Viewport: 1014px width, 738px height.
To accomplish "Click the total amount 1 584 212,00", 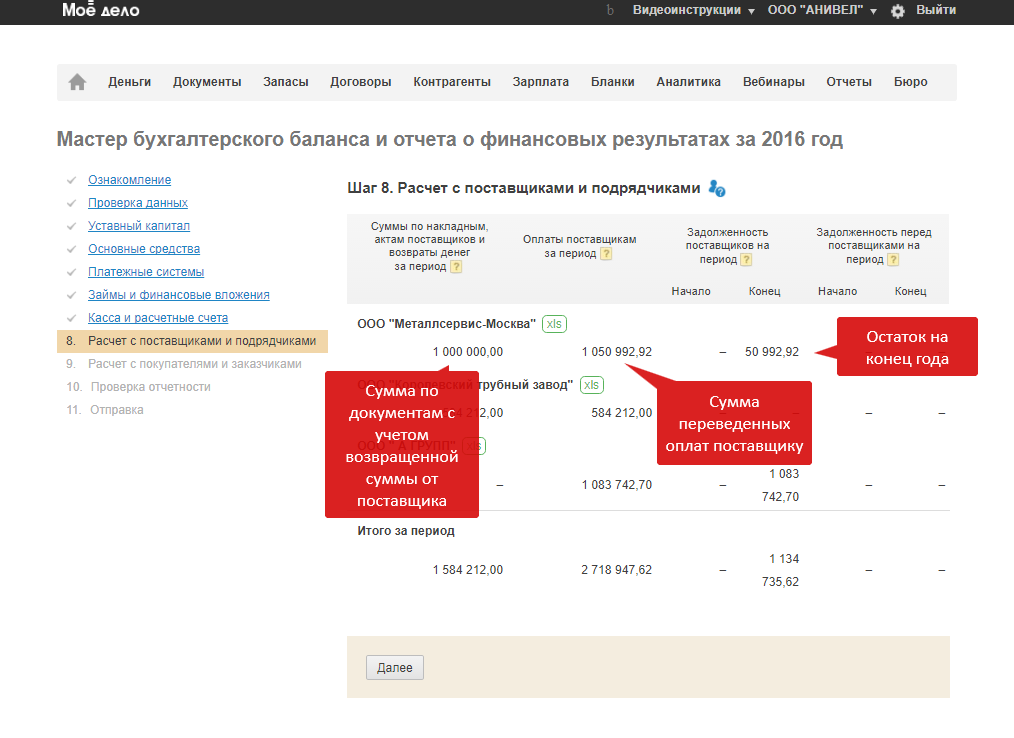I will coord(468,570).
